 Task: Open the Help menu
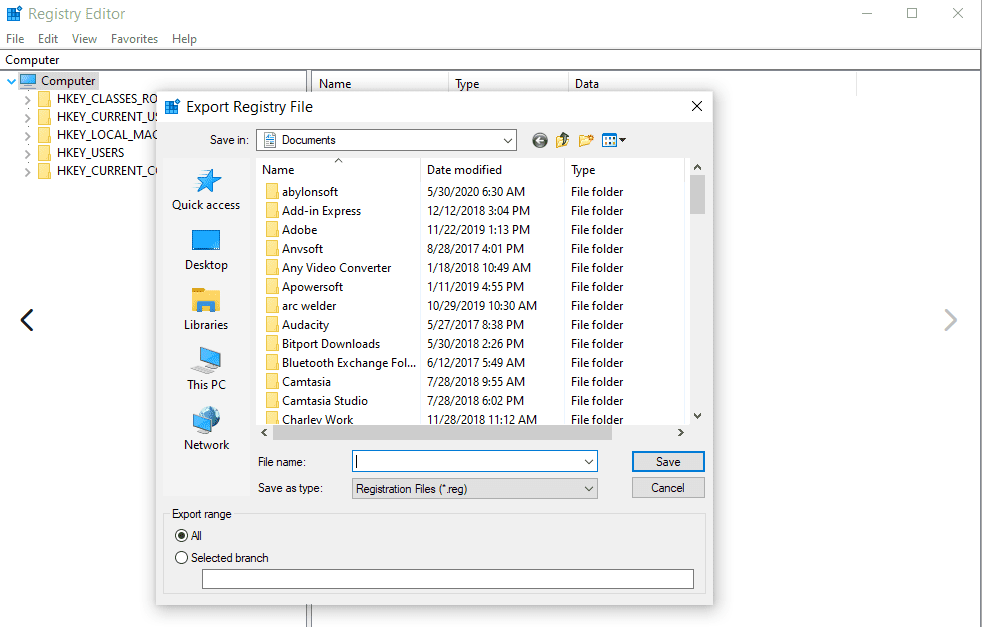184,39
